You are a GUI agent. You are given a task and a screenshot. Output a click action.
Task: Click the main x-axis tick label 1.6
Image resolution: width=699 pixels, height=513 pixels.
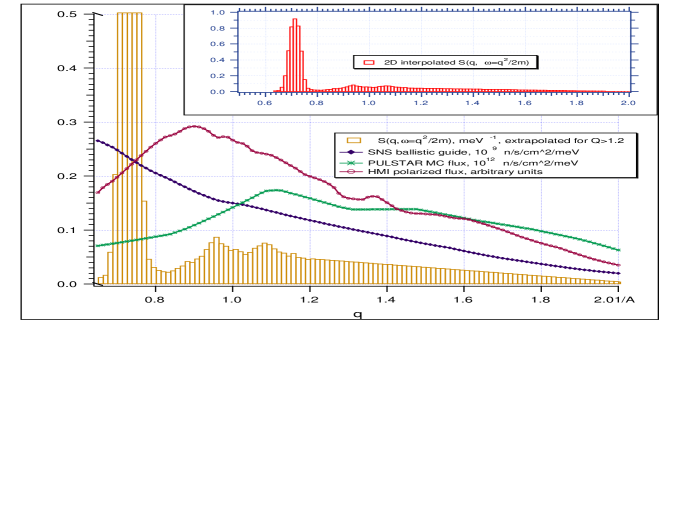[464, 300]
